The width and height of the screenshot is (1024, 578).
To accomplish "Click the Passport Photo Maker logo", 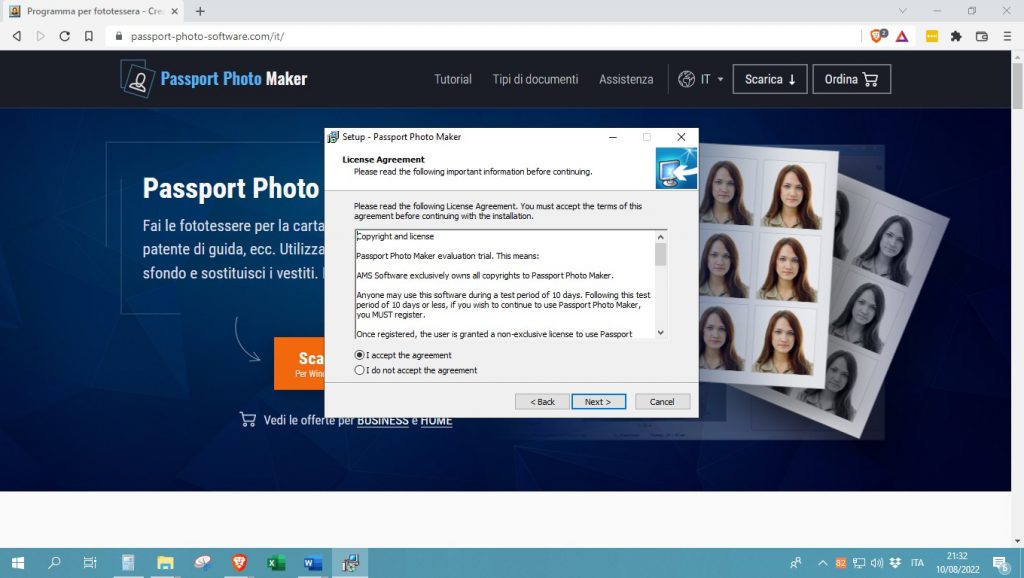I will (x=214, y=79).
